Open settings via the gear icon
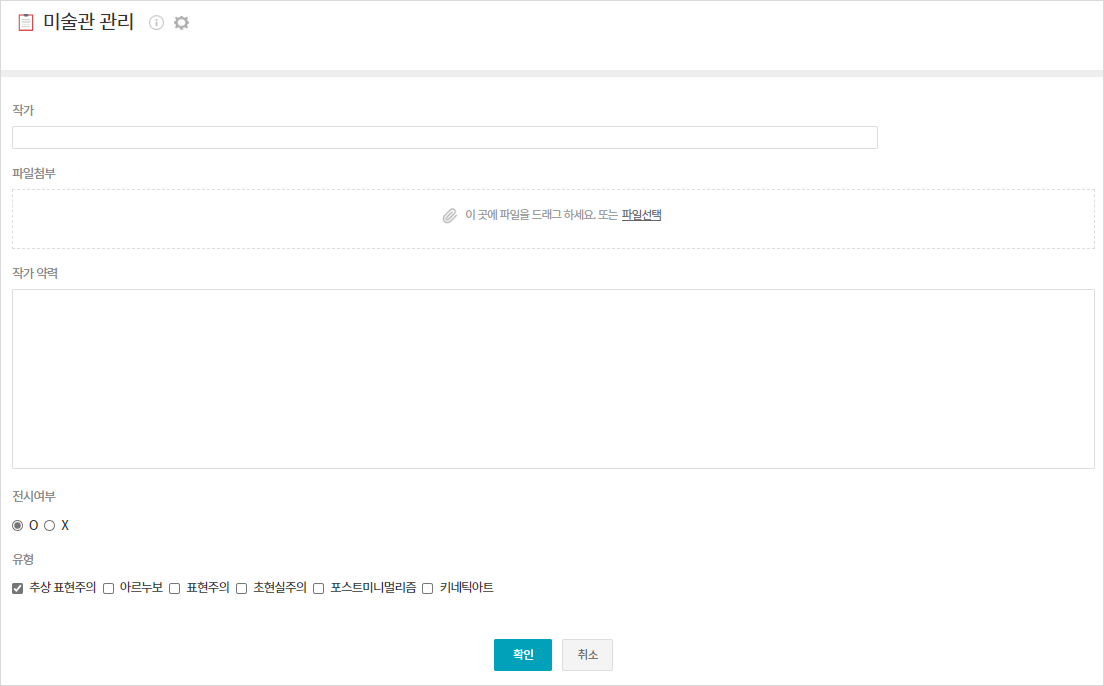1104x686 pixels. pyautogui.click(x=181, y=23)
